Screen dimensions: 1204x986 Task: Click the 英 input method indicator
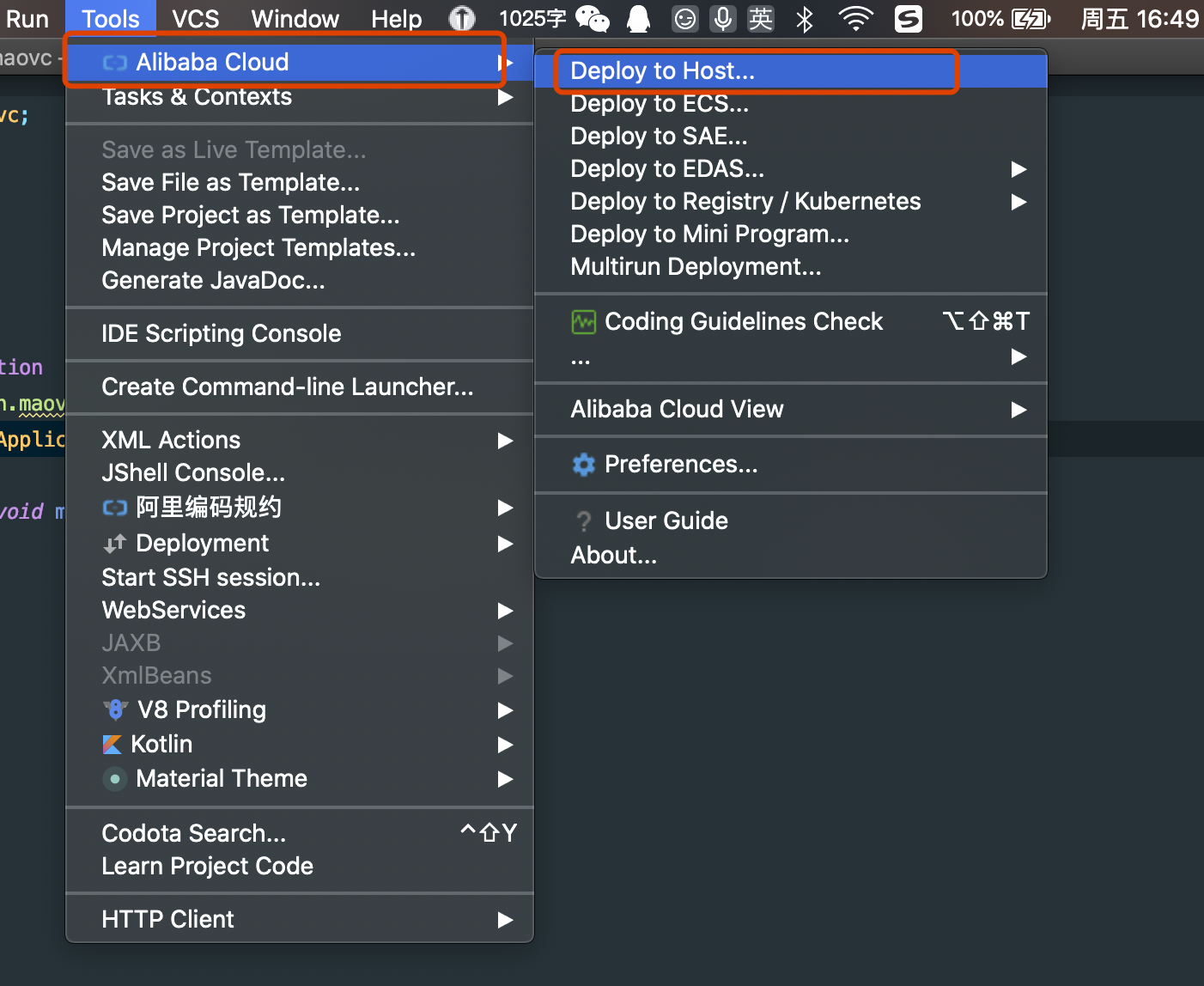(x=761, y=18)
